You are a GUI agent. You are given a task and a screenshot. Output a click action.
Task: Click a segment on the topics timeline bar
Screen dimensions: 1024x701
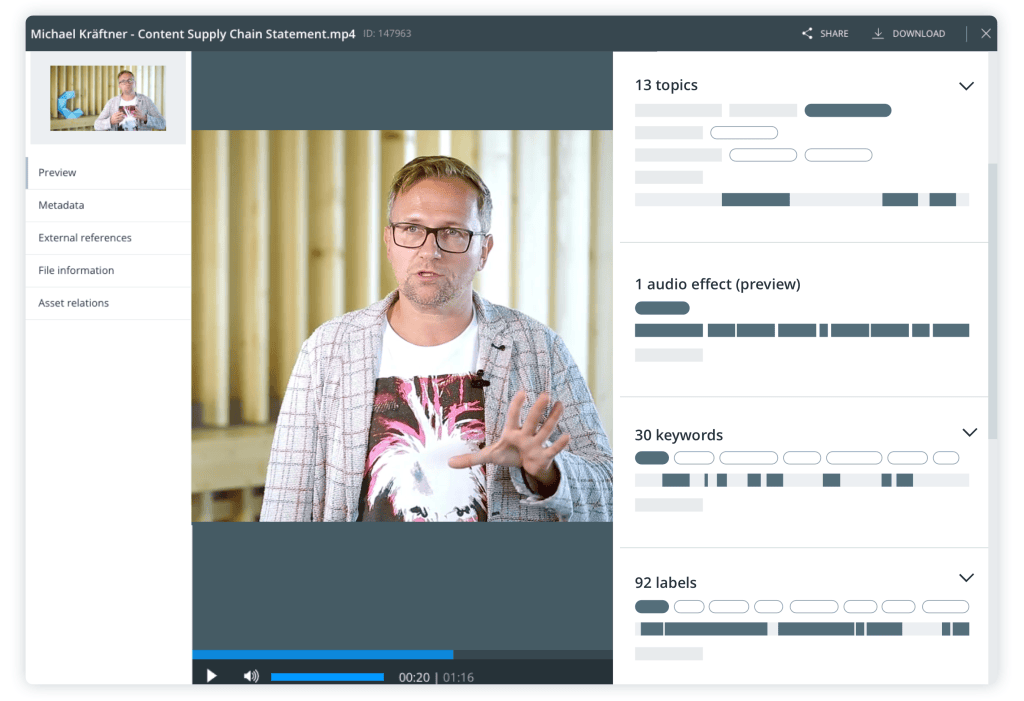(x=755, y=199)
